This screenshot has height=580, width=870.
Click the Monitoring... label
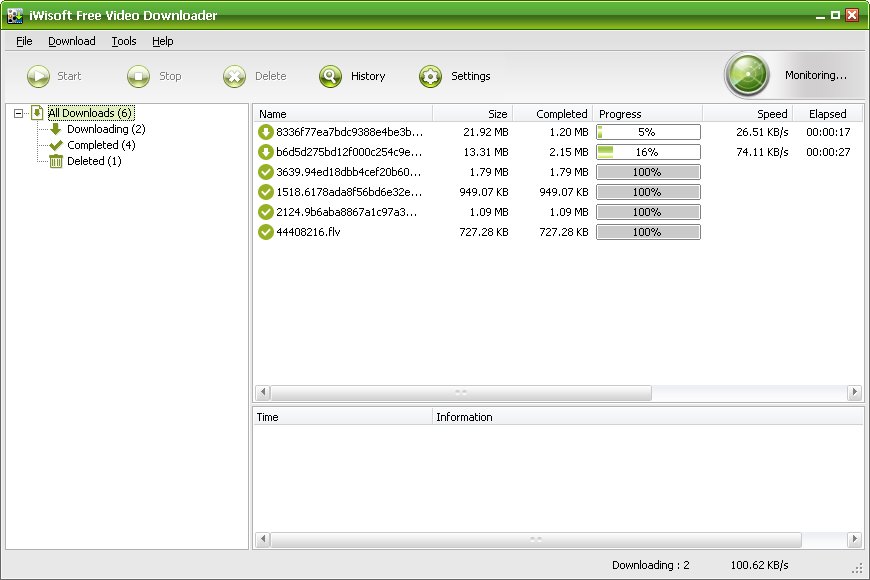(x=816, y=75)
